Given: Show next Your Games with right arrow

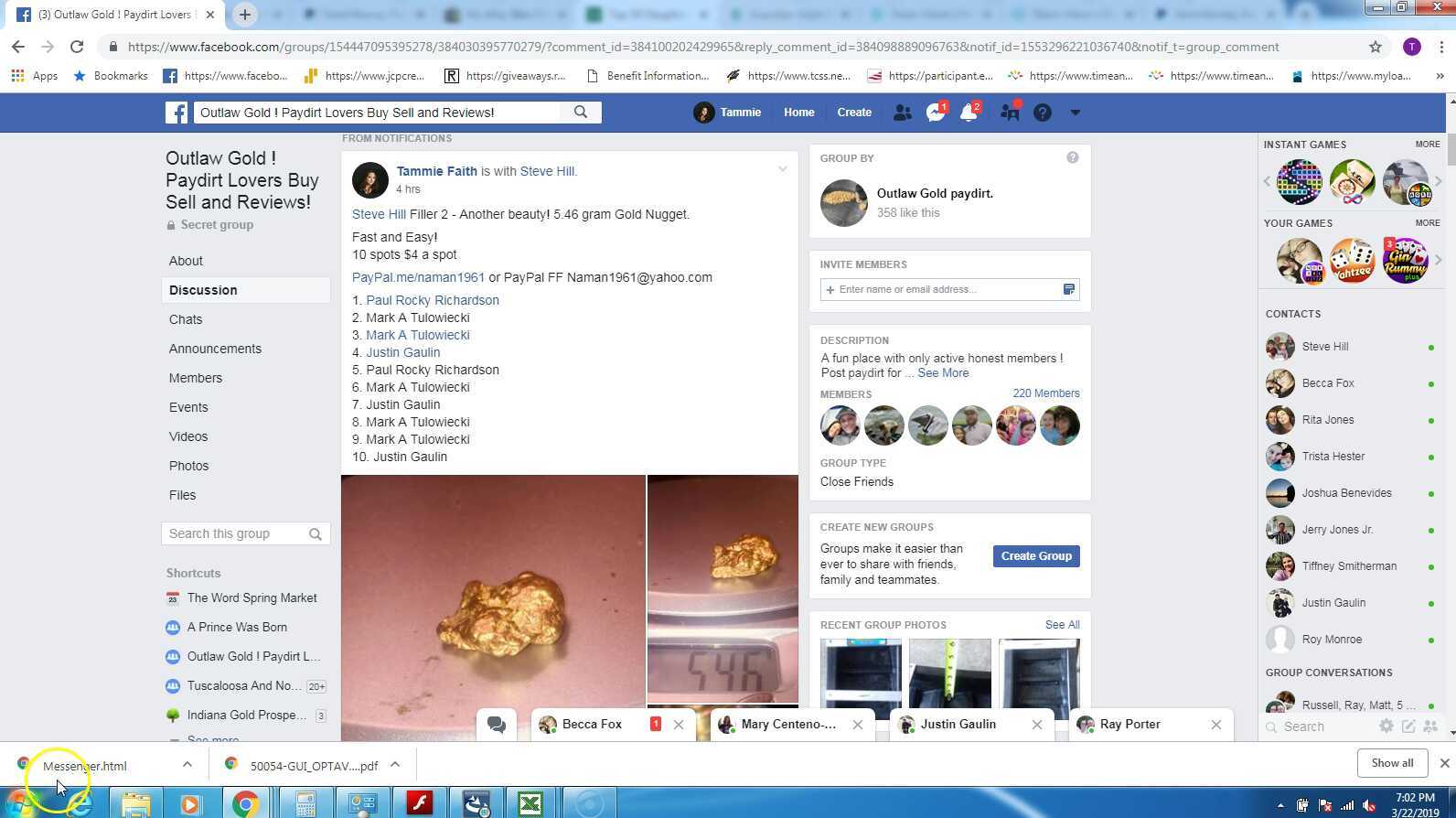Looking at the screenshot, I should point(1439,261).
